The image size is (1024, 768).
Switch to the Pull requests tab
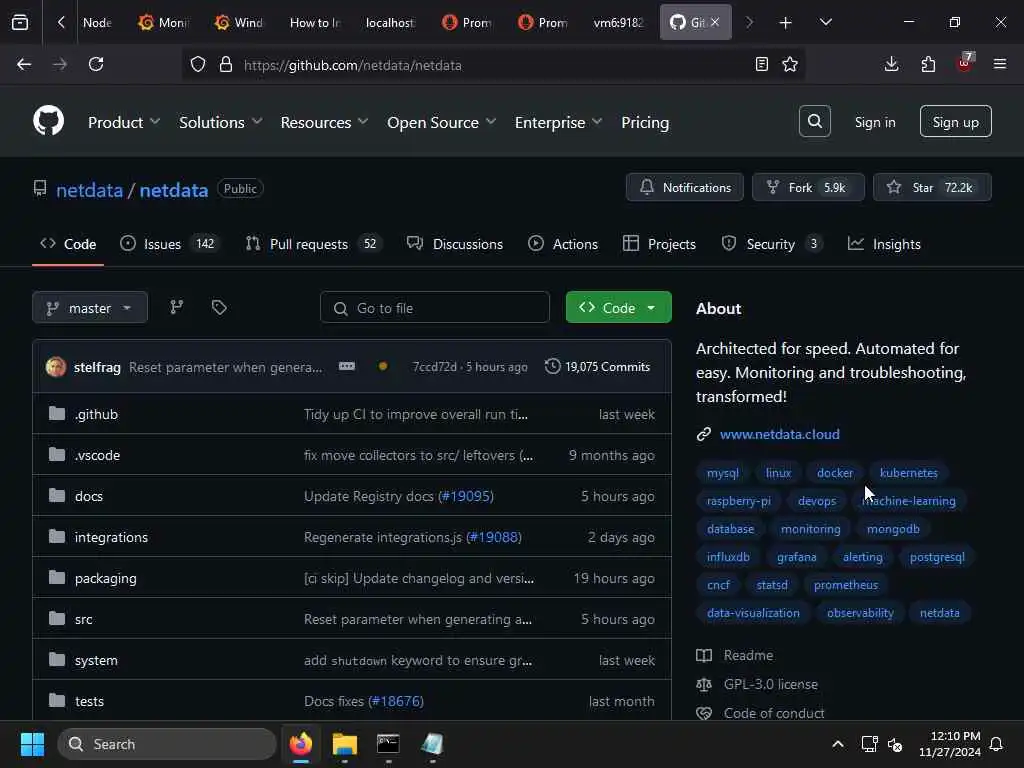coord(313,244)
